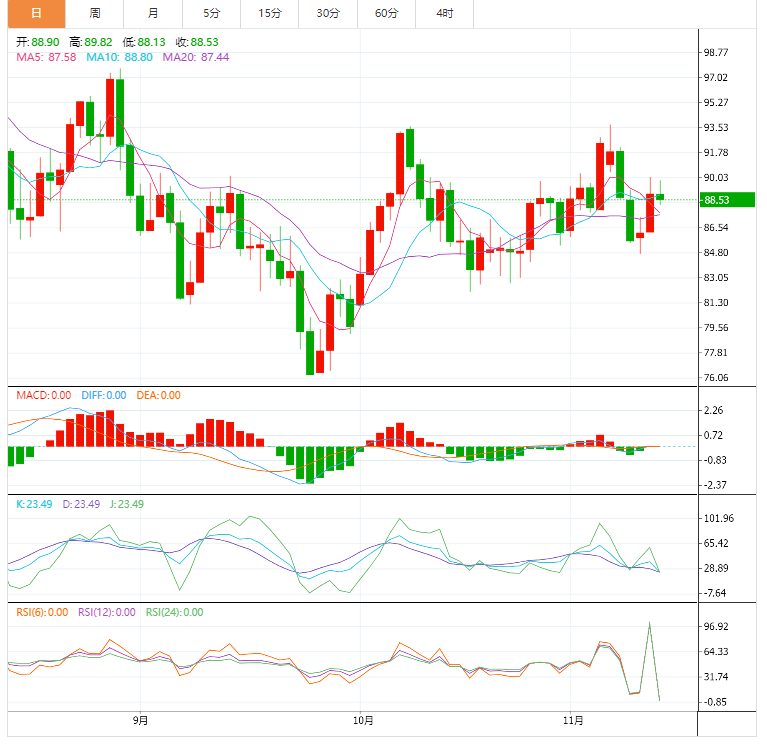Click the MACD:0.00 indicator label
Screen dimensions: 767x746
(x=44, y=395)
